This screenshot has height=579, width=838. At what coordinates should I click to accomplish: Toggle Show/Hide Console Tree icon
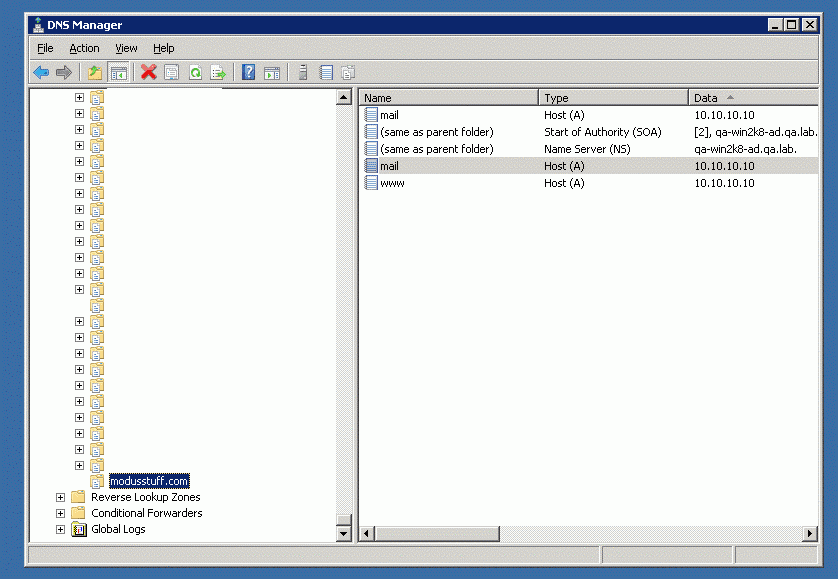tap(119, 72)
